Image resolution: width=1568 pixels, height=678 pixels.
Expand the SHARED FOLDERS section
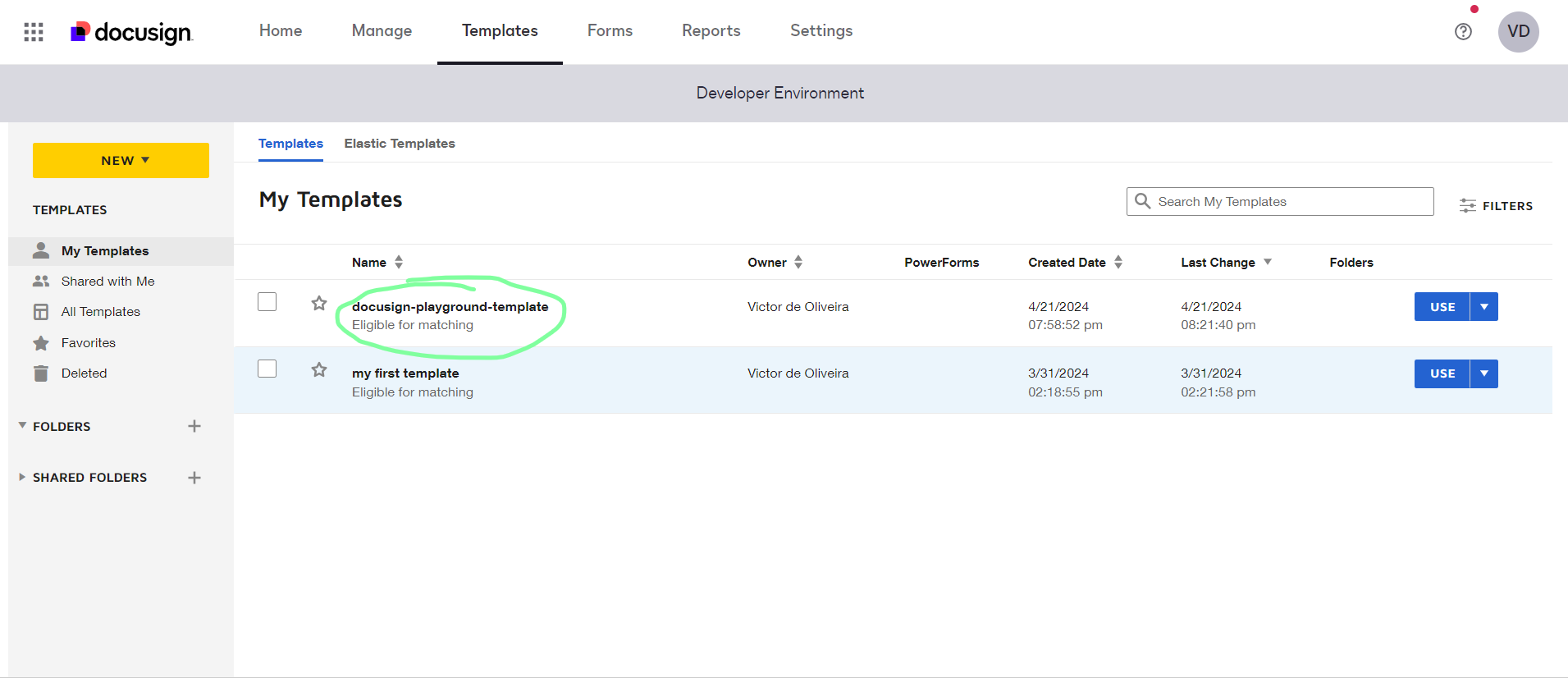pyautogui.click(x=22, y=477)
